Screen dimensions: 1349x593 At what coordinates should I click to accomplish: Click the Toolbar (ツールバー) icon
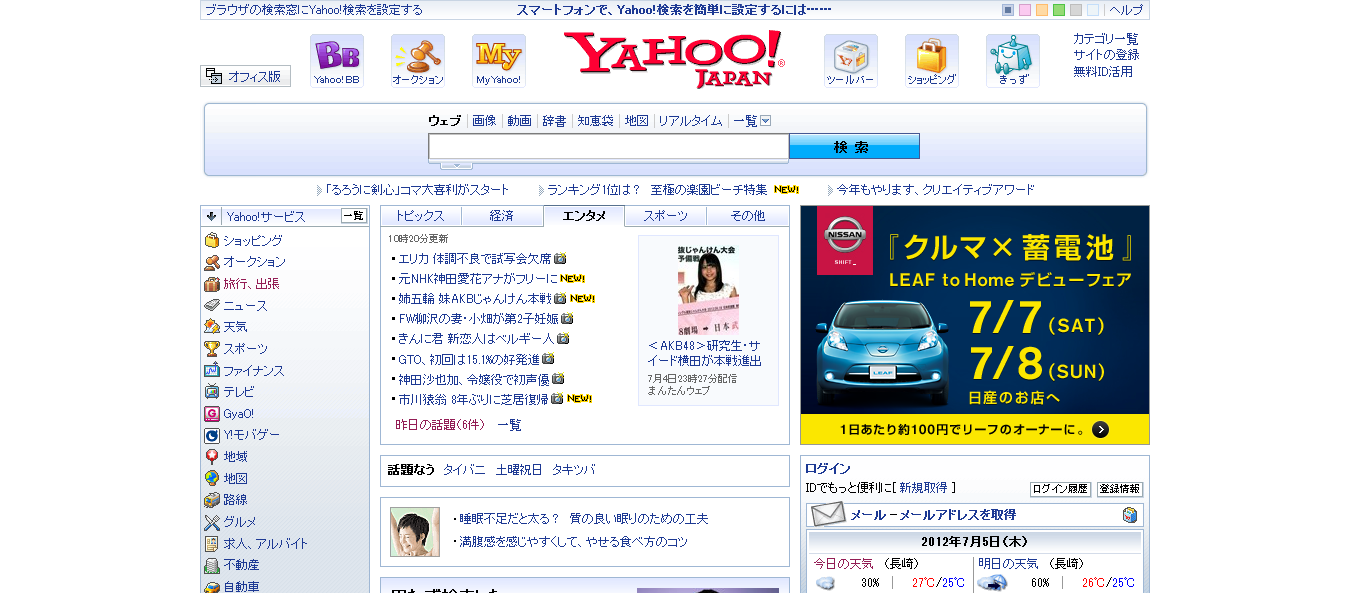coord(850,61)
